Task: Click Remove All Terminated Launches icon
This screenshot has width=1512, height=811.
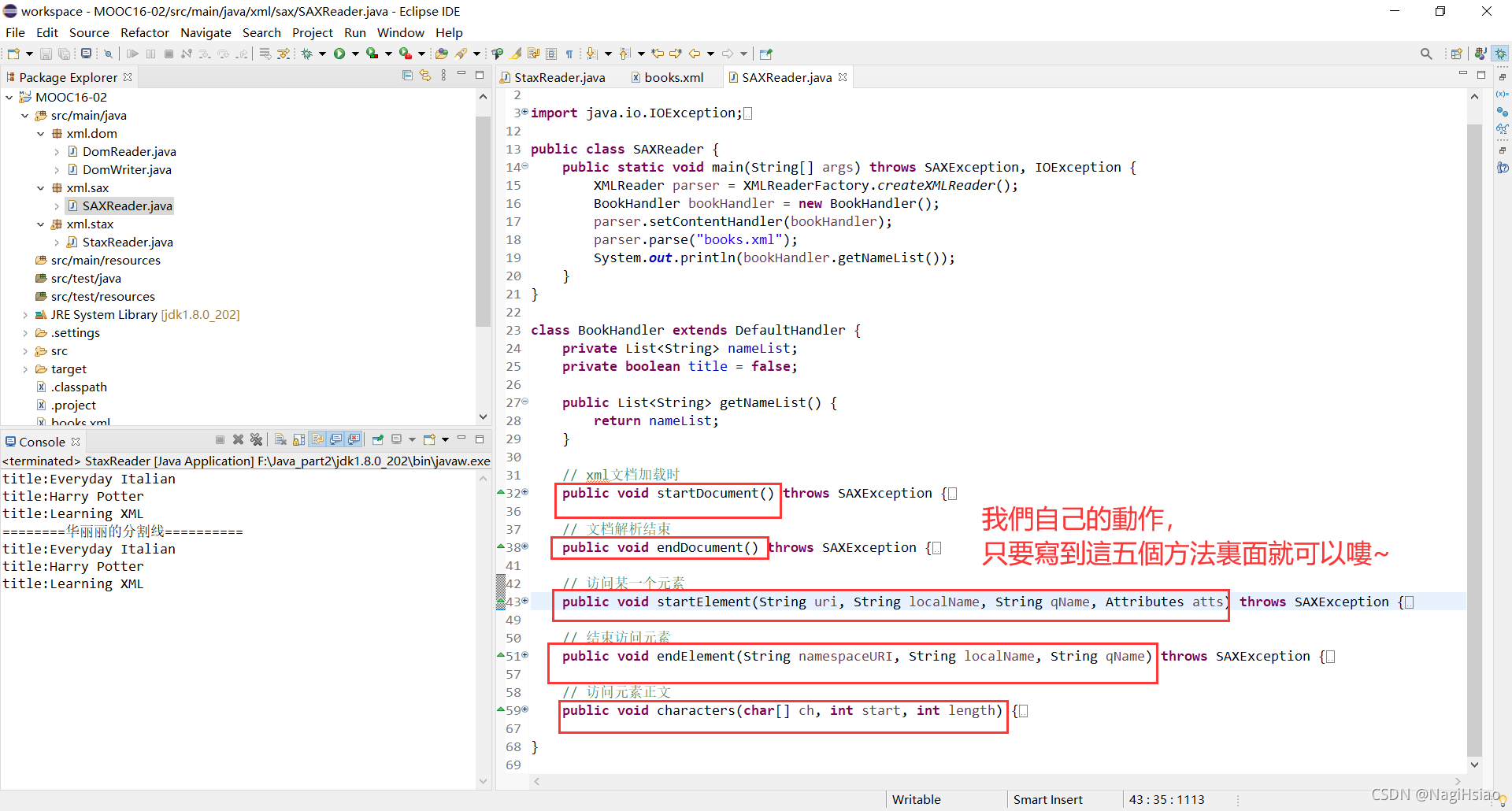Action: (x=256, y=439)
